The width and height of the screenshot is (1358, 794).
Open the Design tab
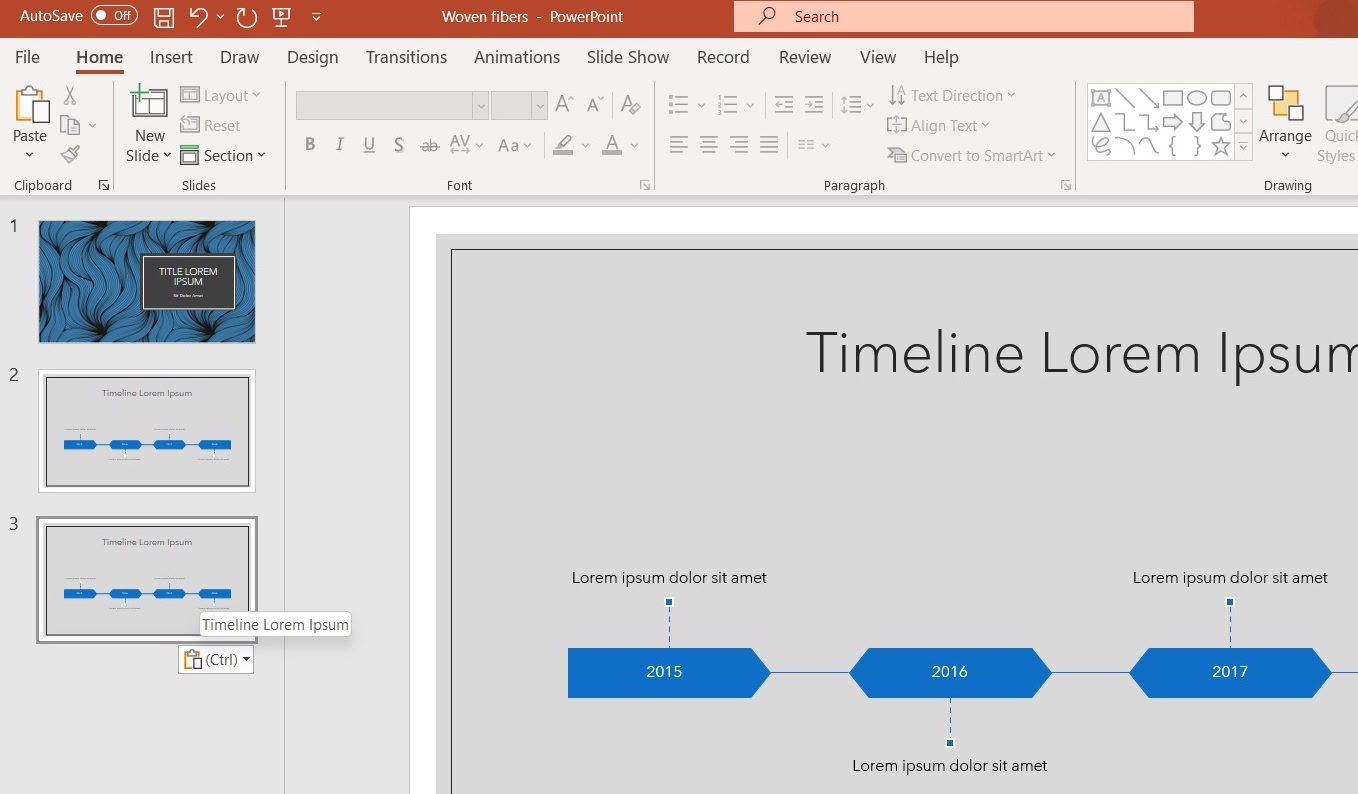point(312,57)
